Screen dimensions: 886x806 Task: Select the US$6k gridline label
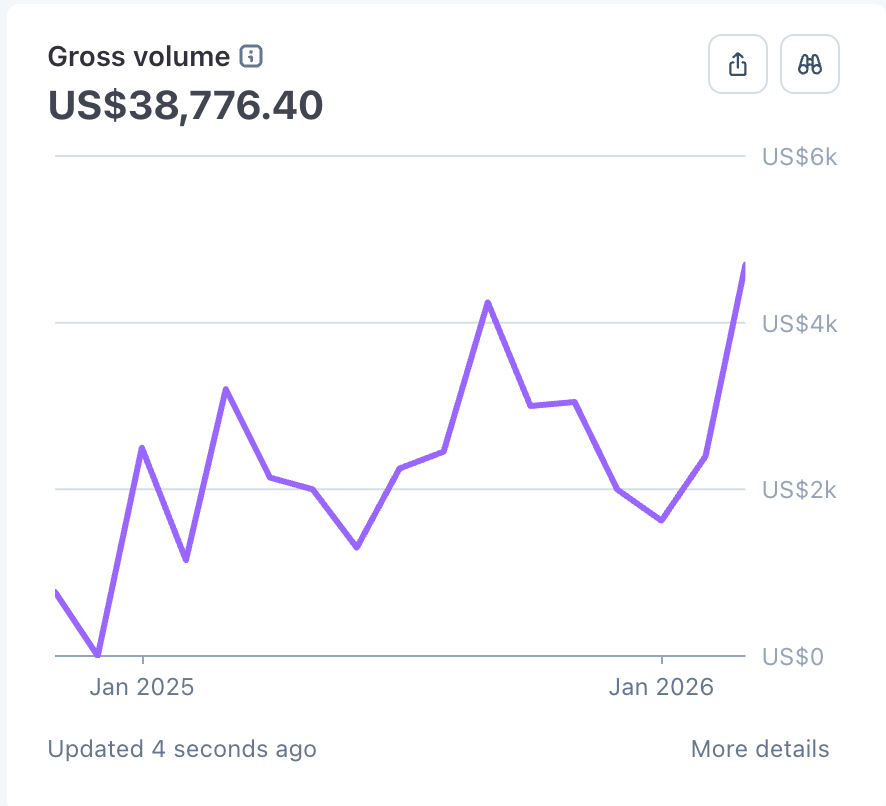click(x=800, y=157)
